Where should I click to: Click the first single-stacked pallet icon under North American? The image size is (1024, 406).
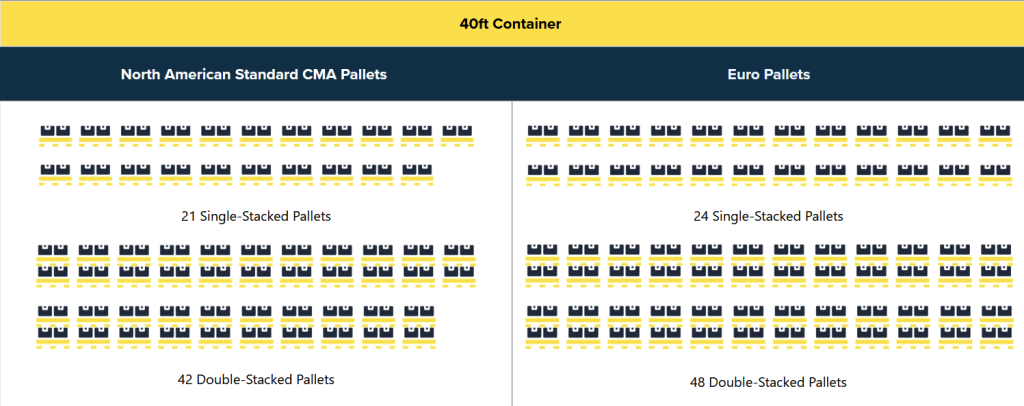[x=55, y=135]
